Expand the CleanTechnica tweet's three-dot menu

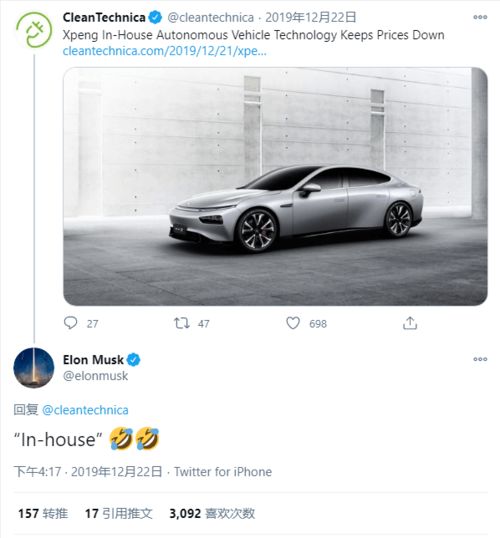pos(480,17)
